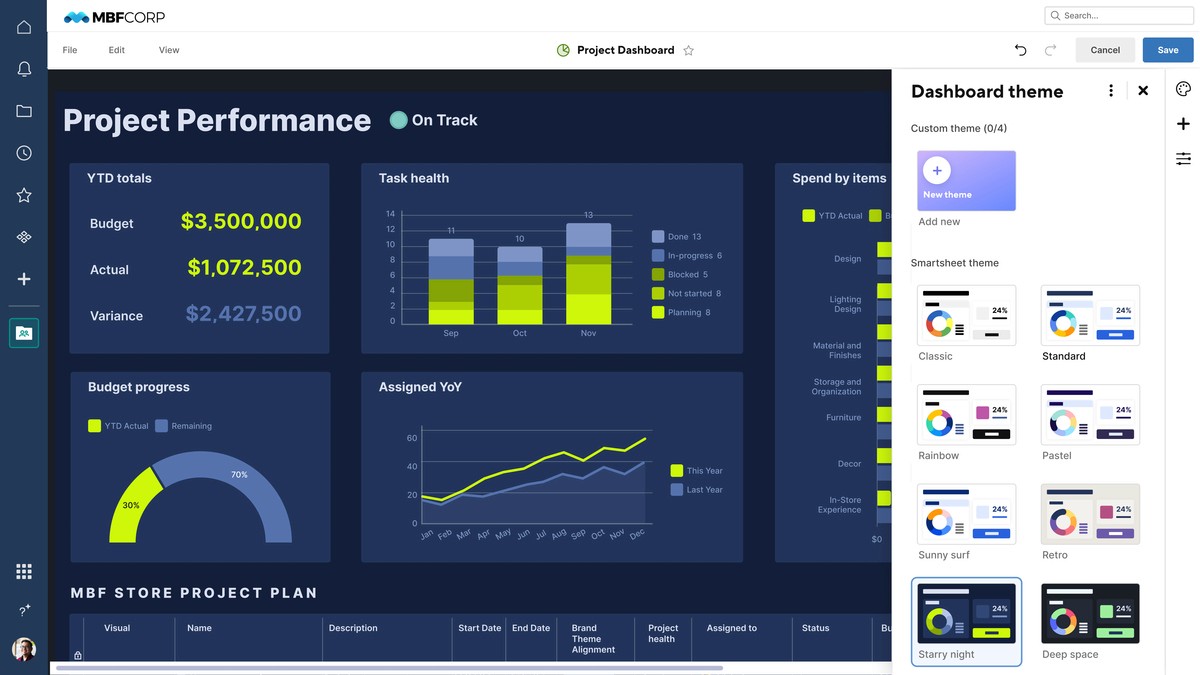The image size is (1200, 675).
Task: Open the settings sliders icon
Action: point(1183,158)
